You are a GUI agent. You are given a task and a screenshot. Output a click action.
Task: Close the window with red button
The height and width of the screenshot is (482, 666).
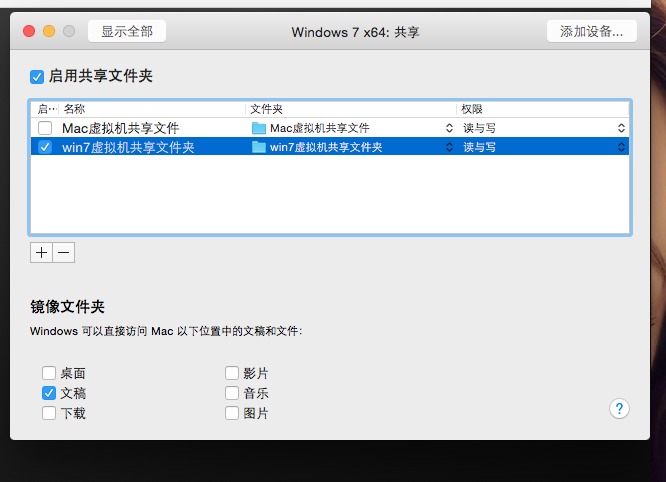click(x=29, y=31)
